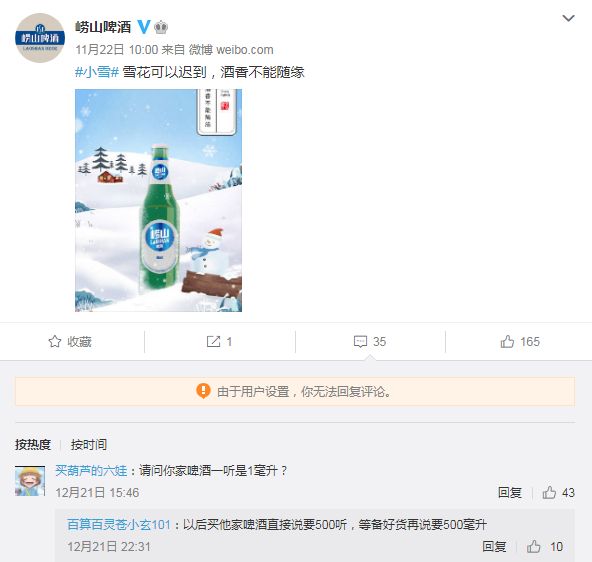Sort comments by 按热度
Image resolution: width=592 pixels, height=562 pixels.
point(33,445)
